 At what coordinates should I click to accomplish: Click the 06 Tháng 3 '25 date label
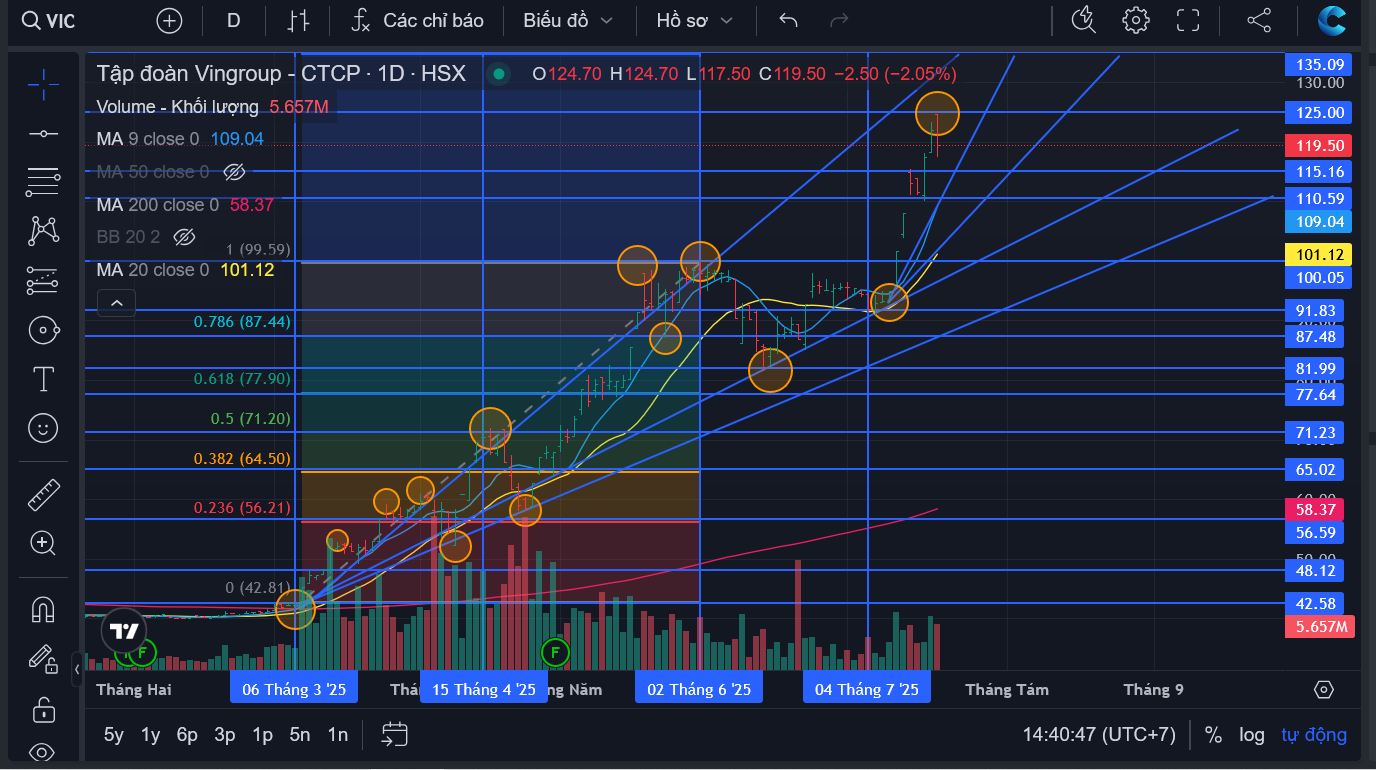294,689
